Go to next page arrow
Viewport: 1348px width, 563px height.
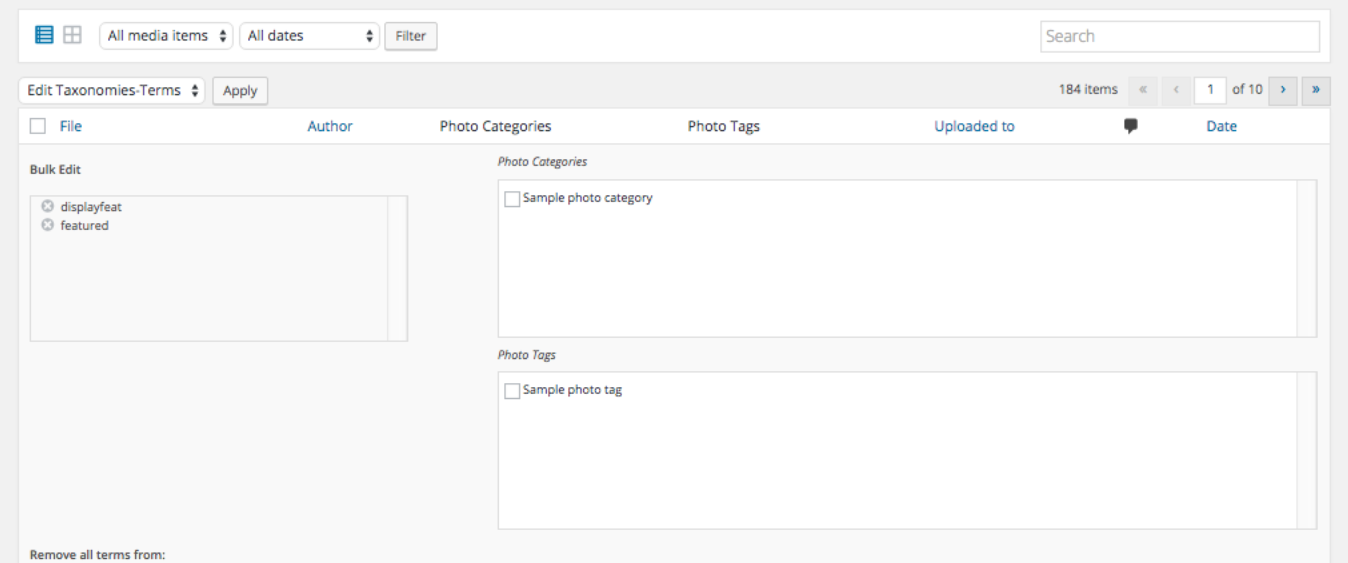click(1283, 90)
